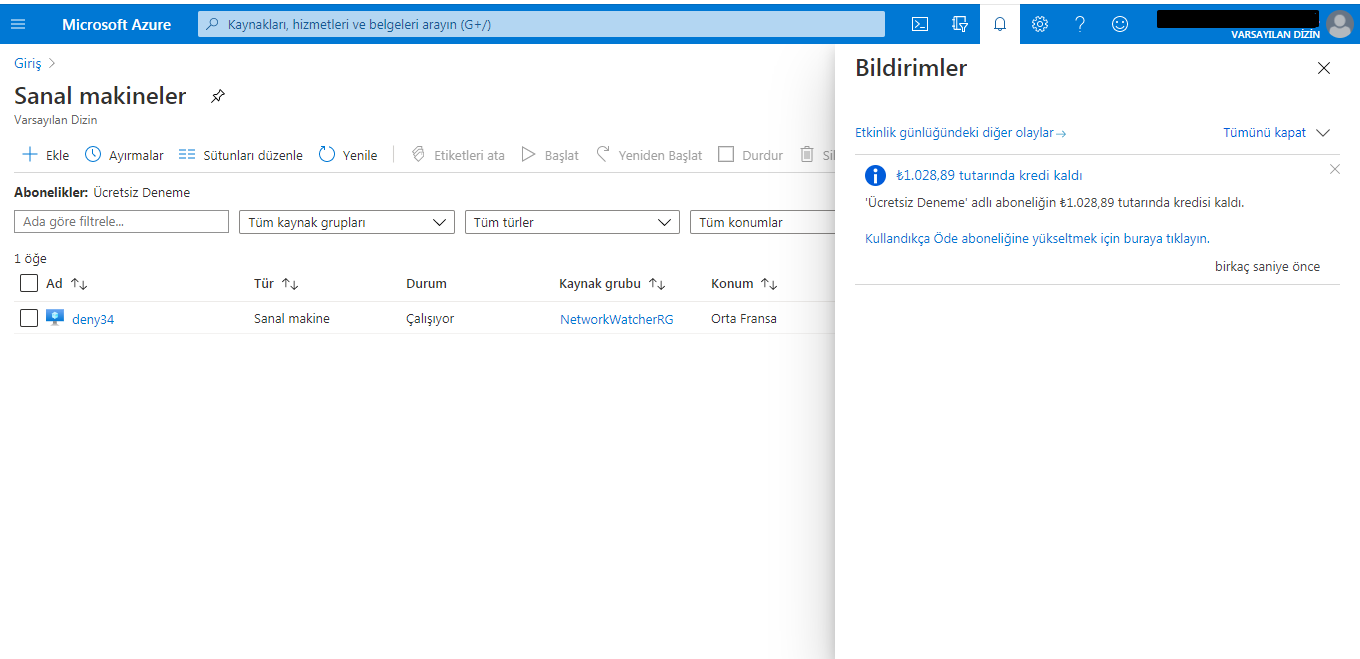Click the Ada göre filtrele input
Screen dimensions: 1360x659
[x=122, y=222]
